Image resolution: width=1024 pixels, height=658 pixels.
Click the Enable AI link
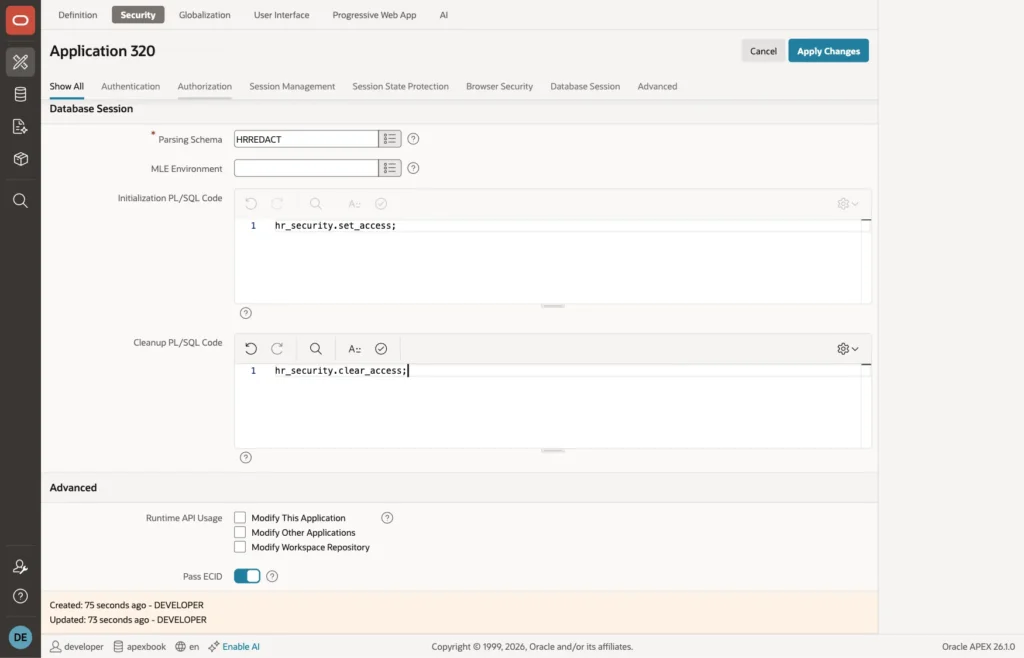(x=234, y=647)
